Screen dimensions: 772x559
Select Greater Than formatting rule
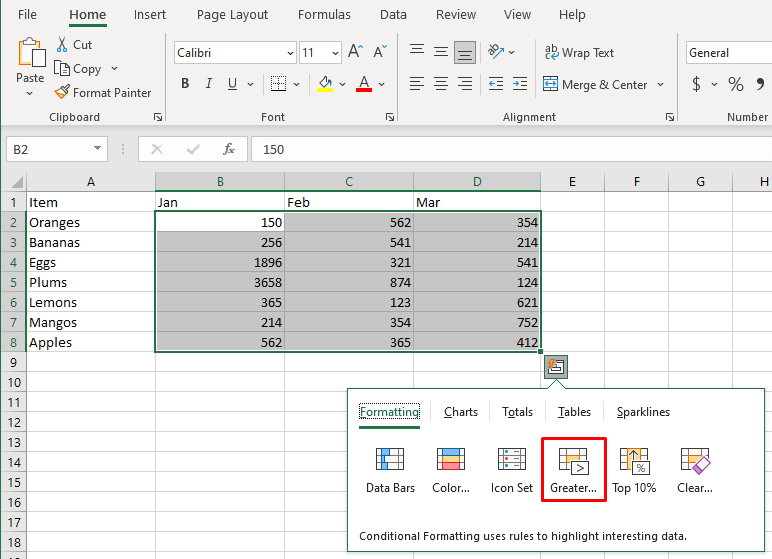pyautogui.click(x=573, y=470)
